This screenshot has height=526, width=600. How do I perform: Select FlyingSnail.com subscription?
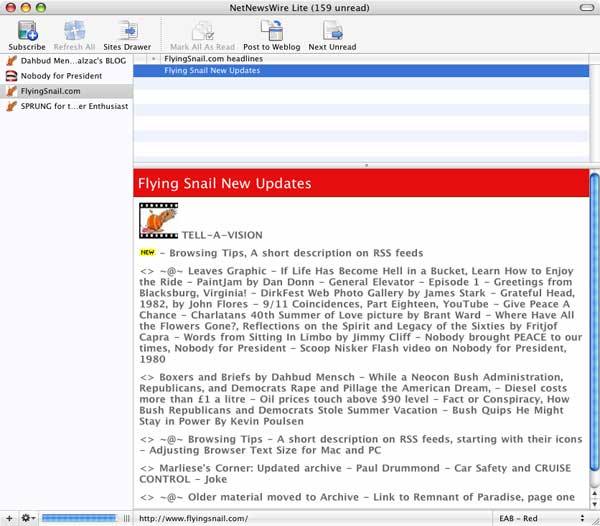[x=66, y=91]
